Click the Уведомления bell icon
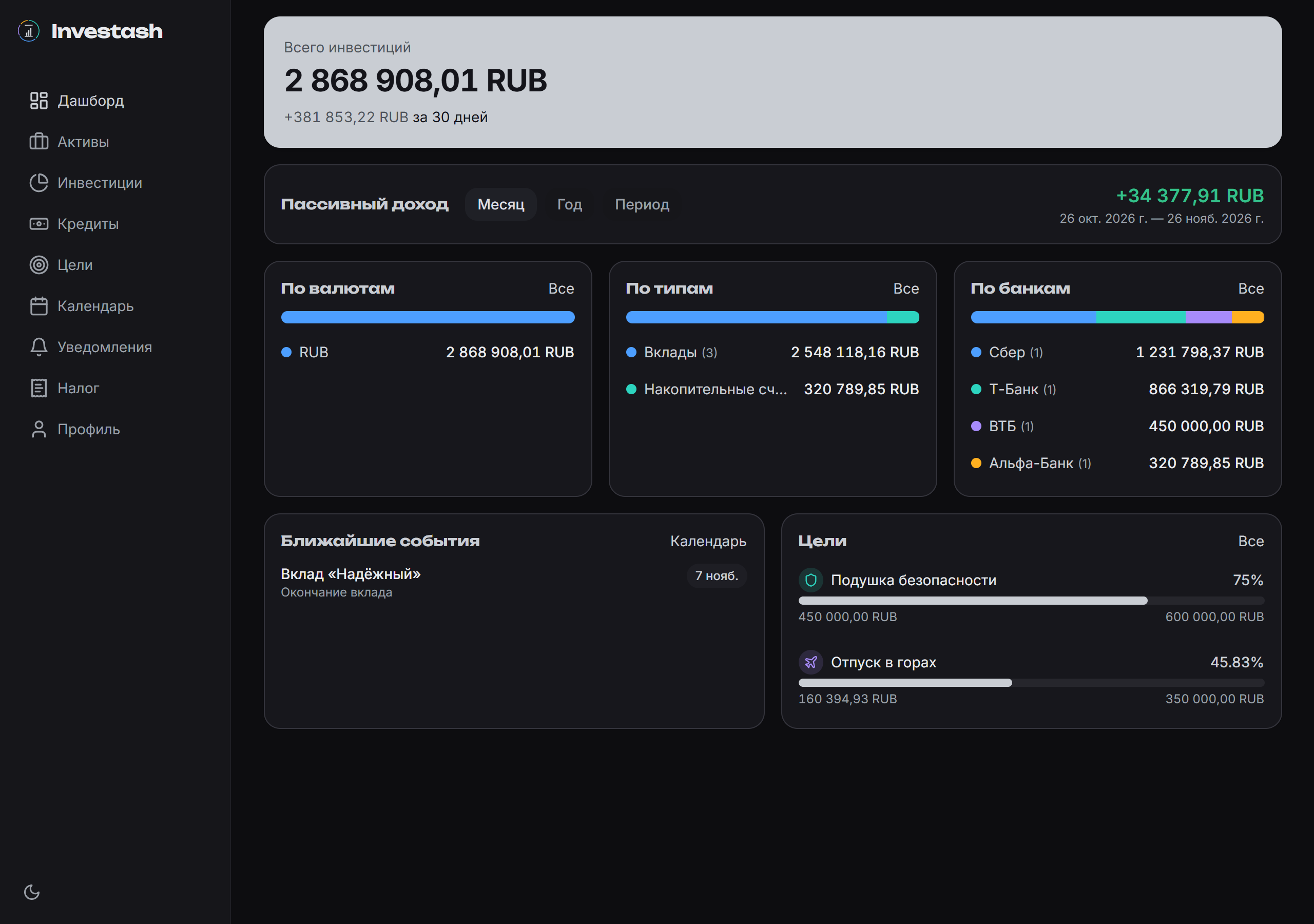Screen dimensions: 1314x924 pyautogui.click(x=38, y=347)
